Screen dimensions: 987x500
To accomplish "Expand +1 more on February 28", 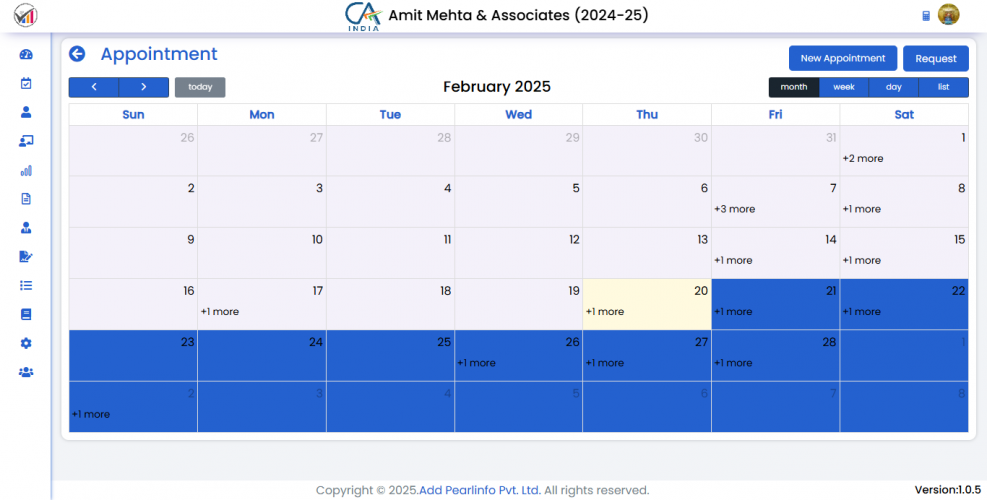I will (x=733, y=363).
